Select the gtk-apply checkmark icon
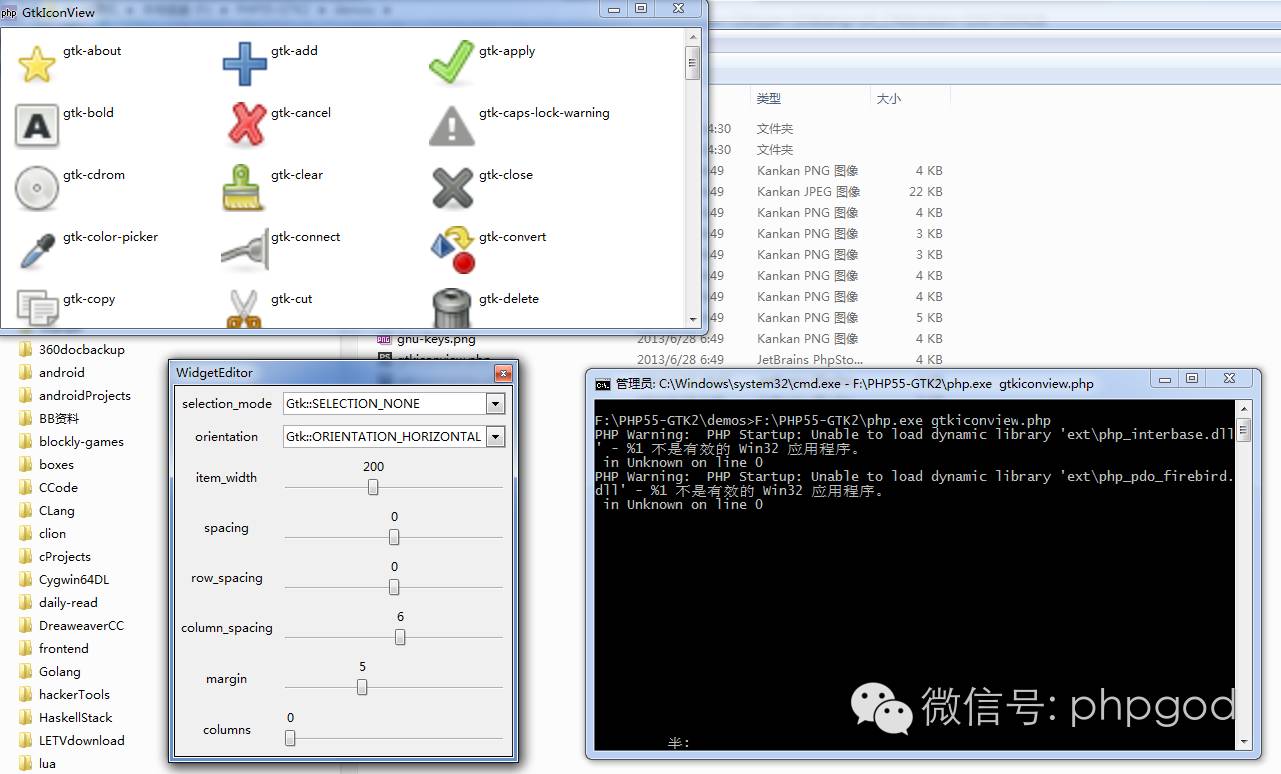This screenshot has height=774, width=1281. [452, 63]
